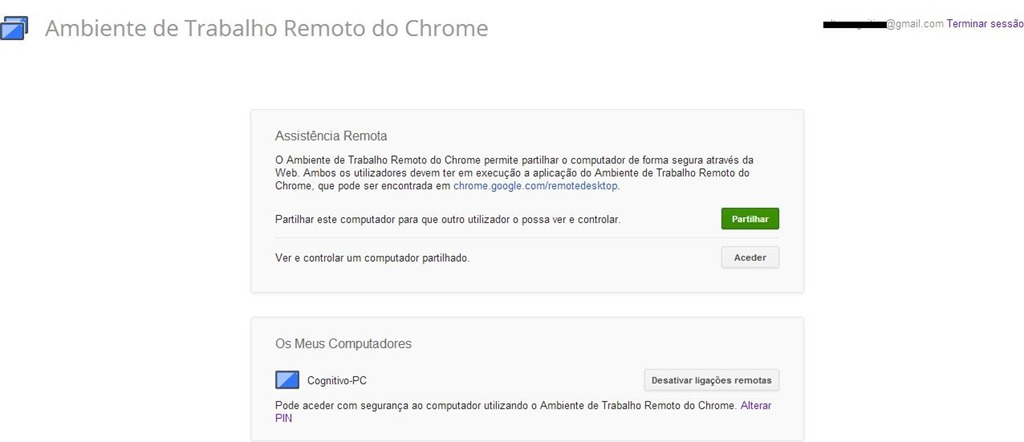Screen dimensions: 1024x442
Task: Click the 'Partilhar este computador' description text
Action: coord(448,220)
